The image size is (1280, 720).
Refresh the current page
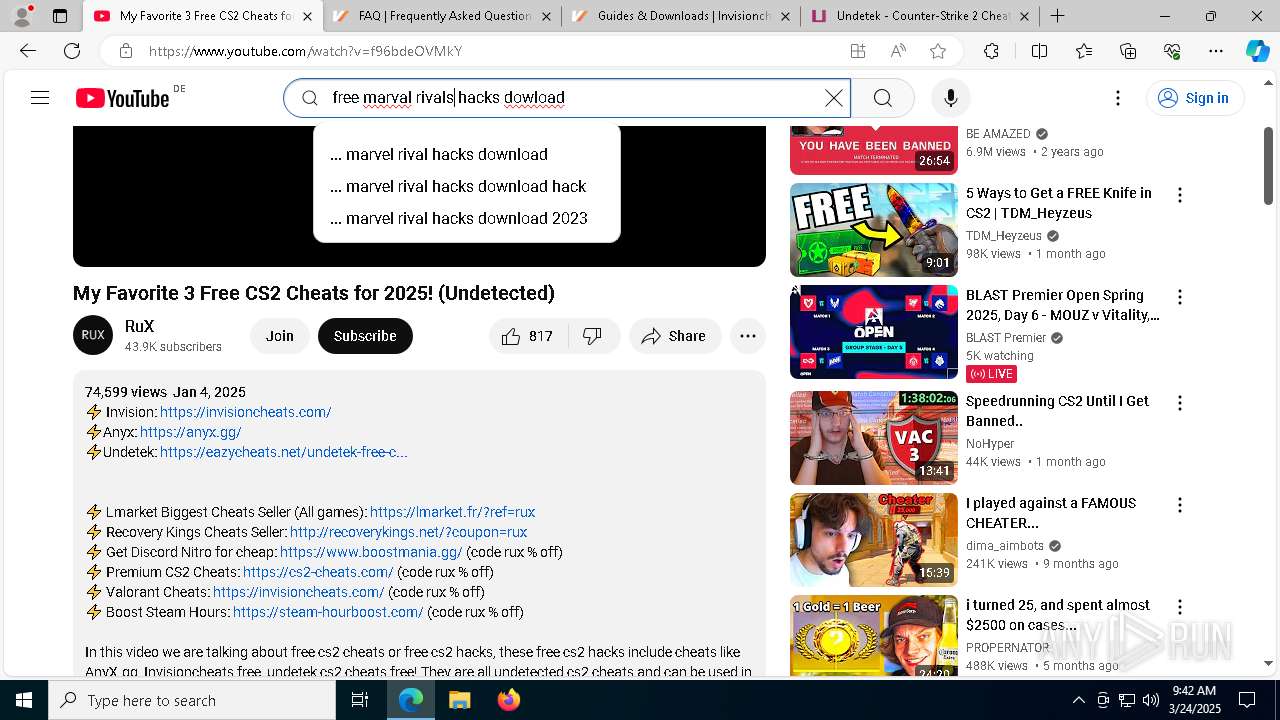pyautogui.click(x=72, y=51)
